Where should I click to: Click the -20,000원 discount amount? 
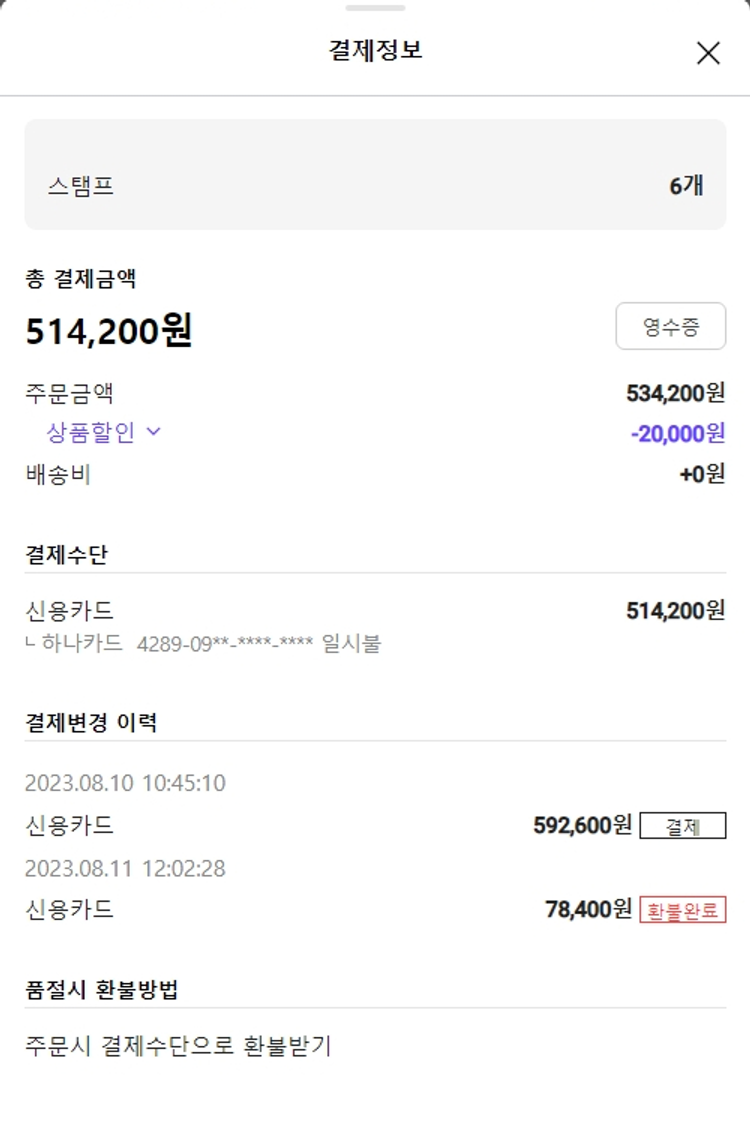[x=677, y=433]
